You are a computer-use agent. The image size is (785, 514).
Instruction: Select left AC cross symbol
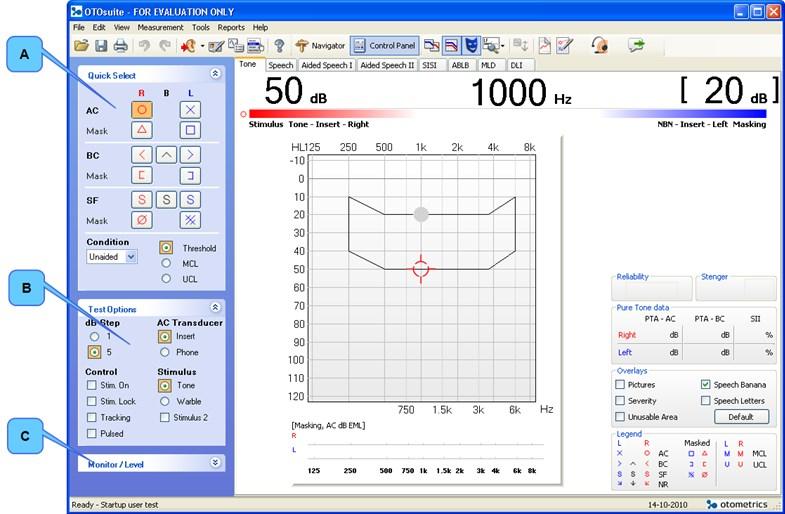[x=190, y=110]
